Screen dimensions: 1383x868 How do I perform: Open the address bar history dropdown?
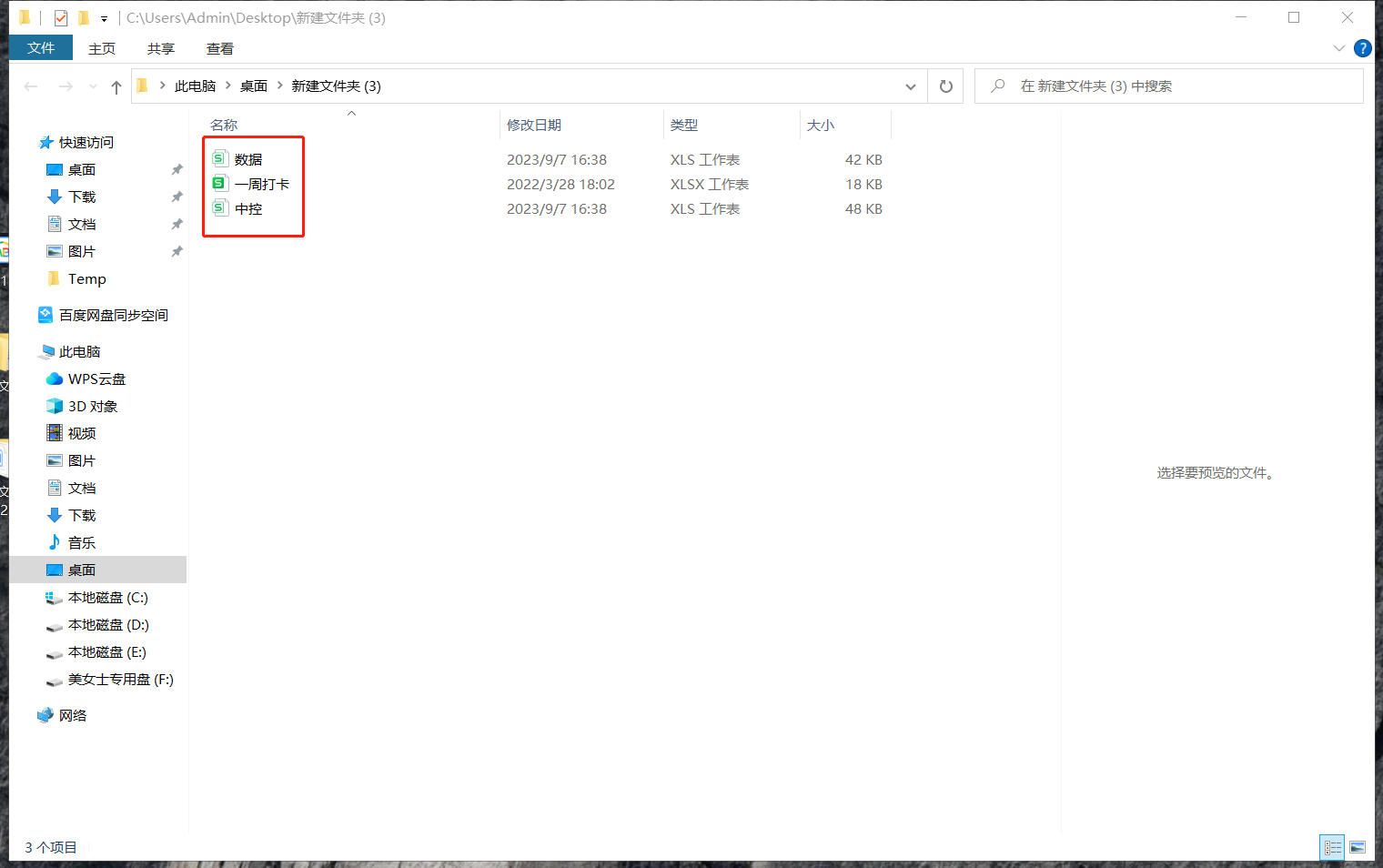click(910, 86)
